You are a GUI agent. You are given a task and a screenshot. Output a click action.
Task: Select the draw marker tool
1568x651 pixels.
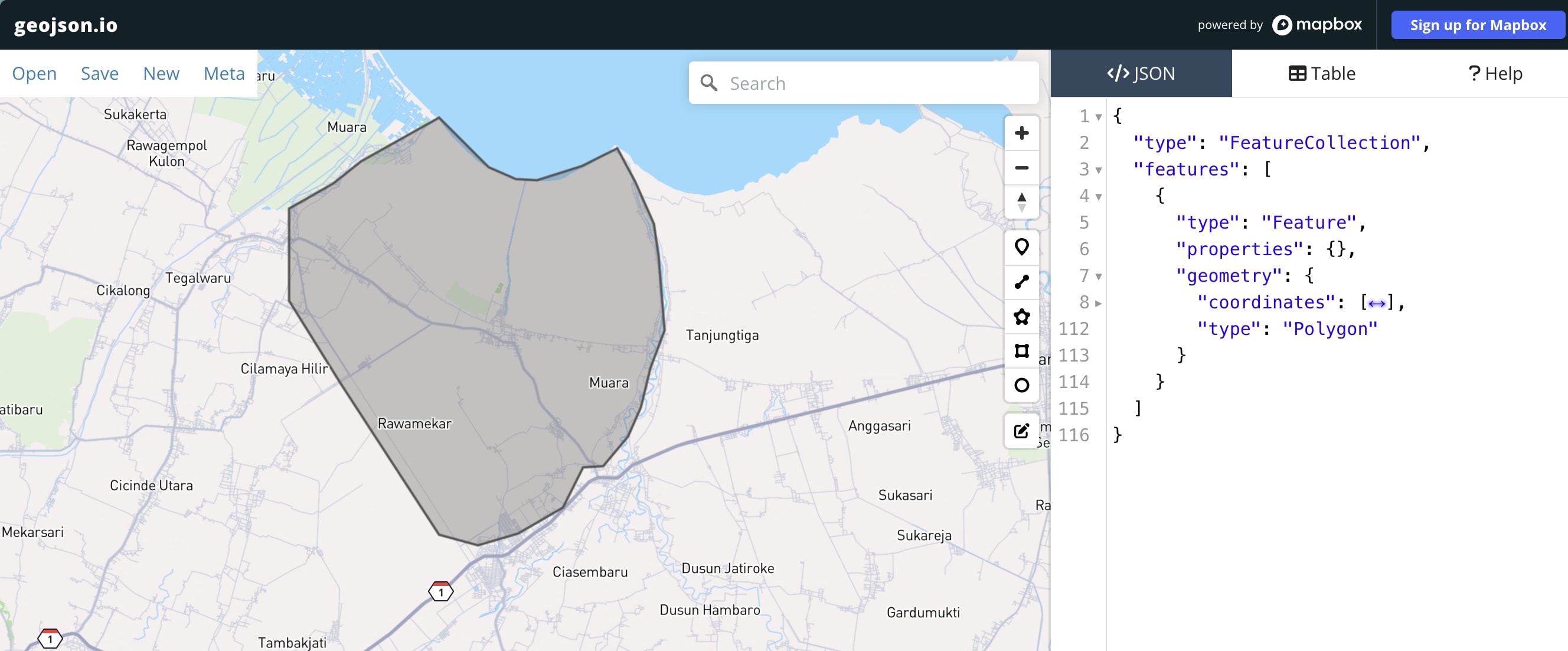coord(1021,248)
